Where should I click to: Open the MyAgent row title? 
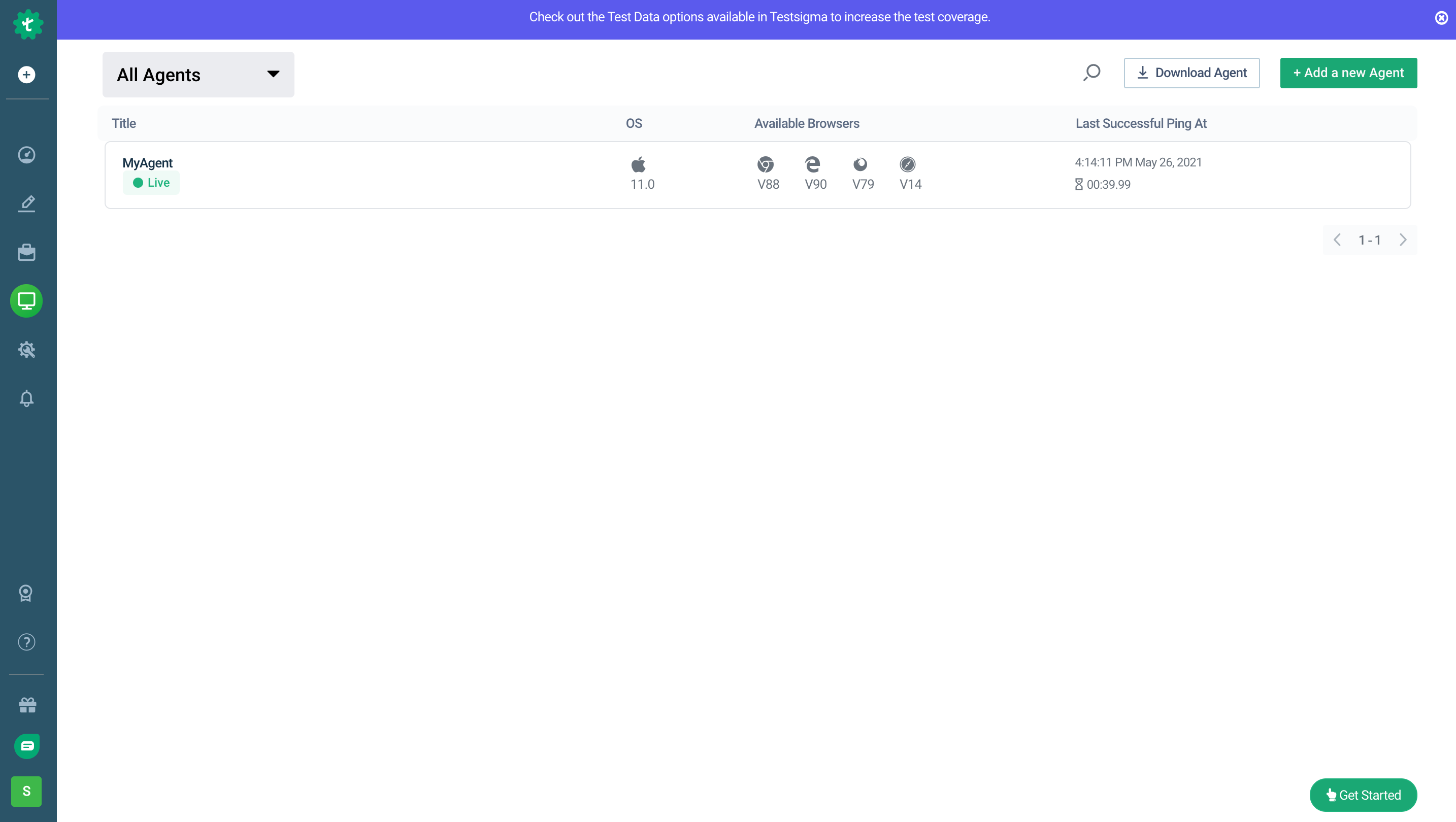pyautogui.click(x=148, y=163)
